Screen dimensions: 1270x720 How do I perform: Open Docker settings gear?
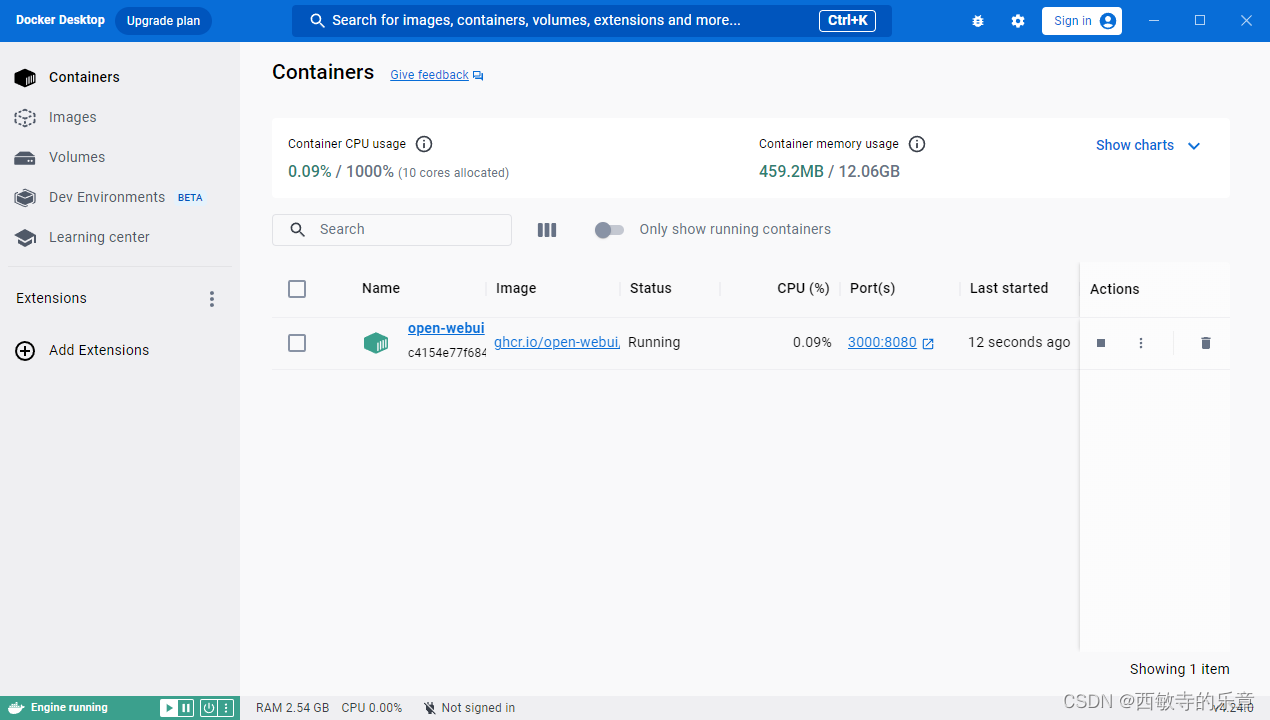click(x=1018, y=21)
